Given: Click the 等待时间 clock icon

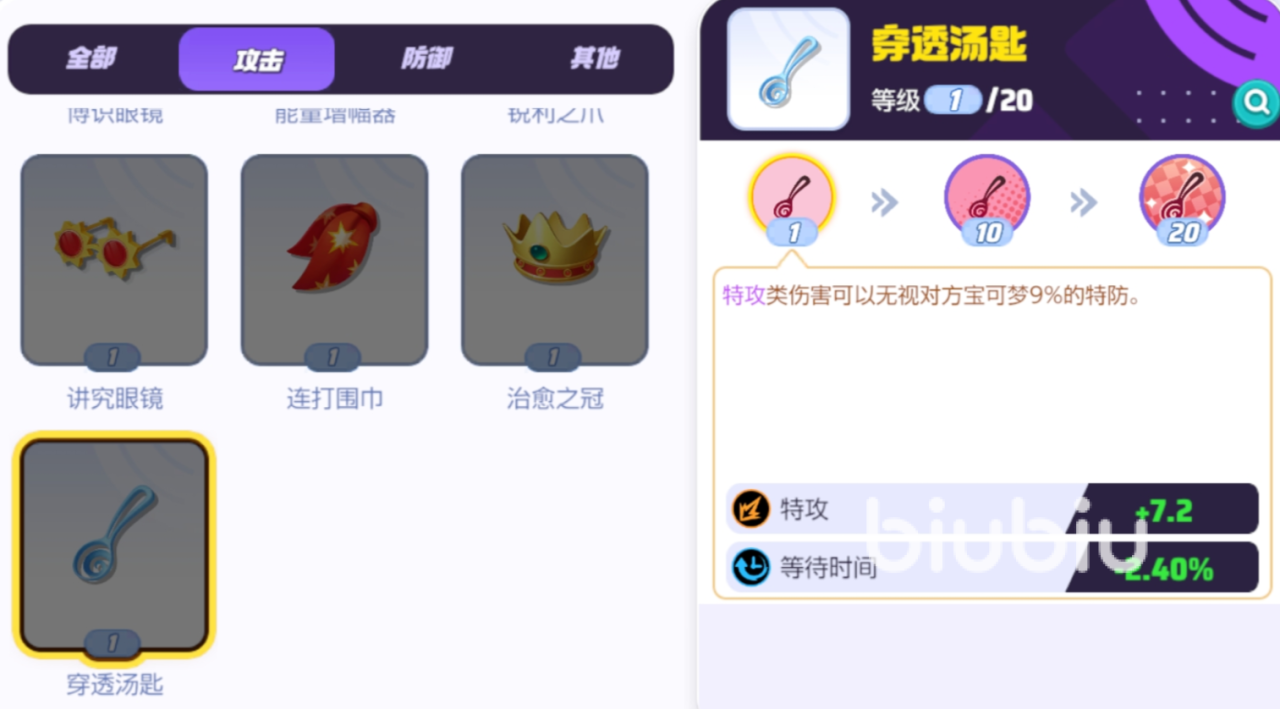Looking at the screenshot, I should [750, 567].
